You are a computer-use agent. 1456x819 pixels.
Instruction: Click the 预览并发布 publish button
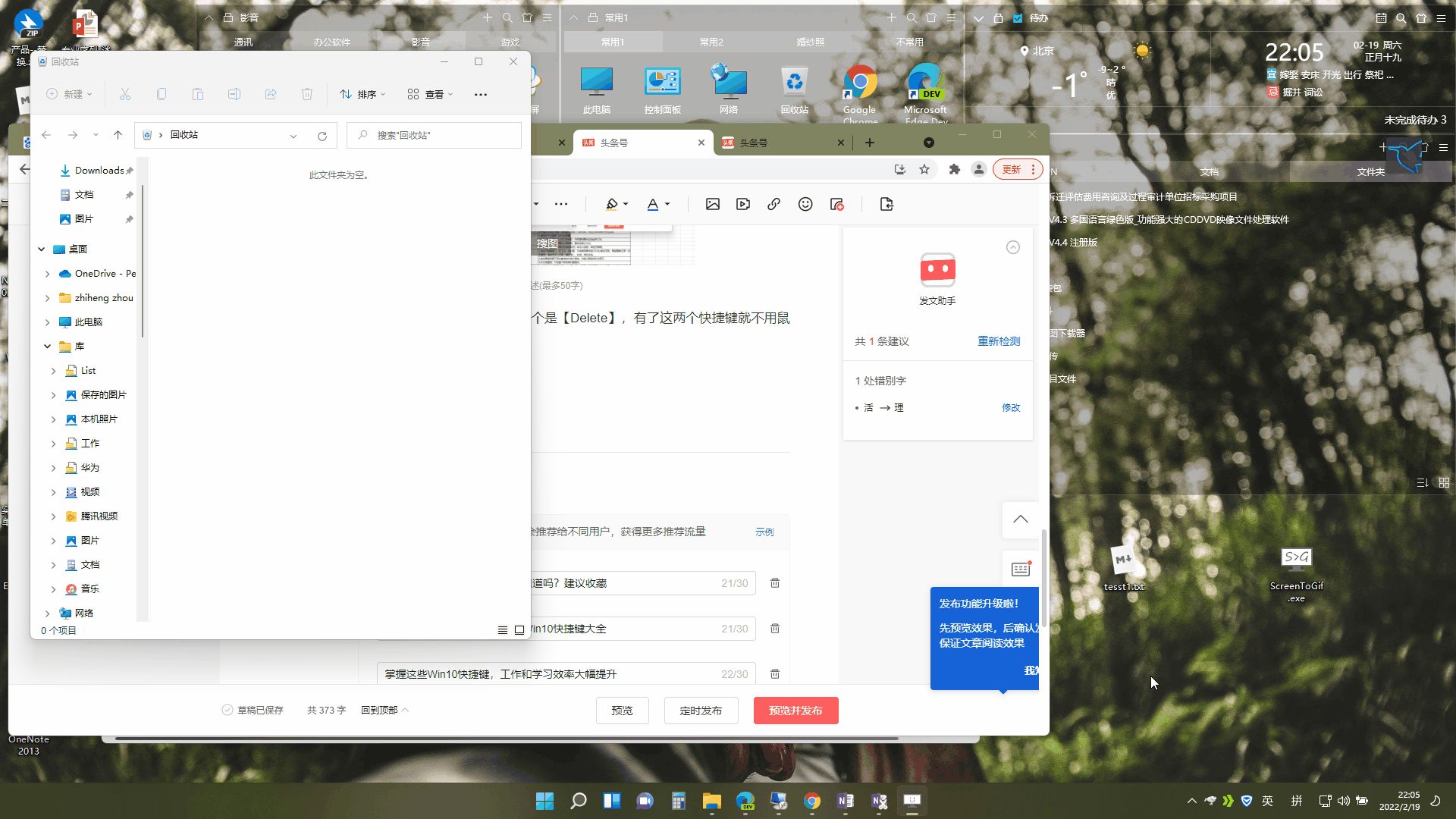click(795, 711)
